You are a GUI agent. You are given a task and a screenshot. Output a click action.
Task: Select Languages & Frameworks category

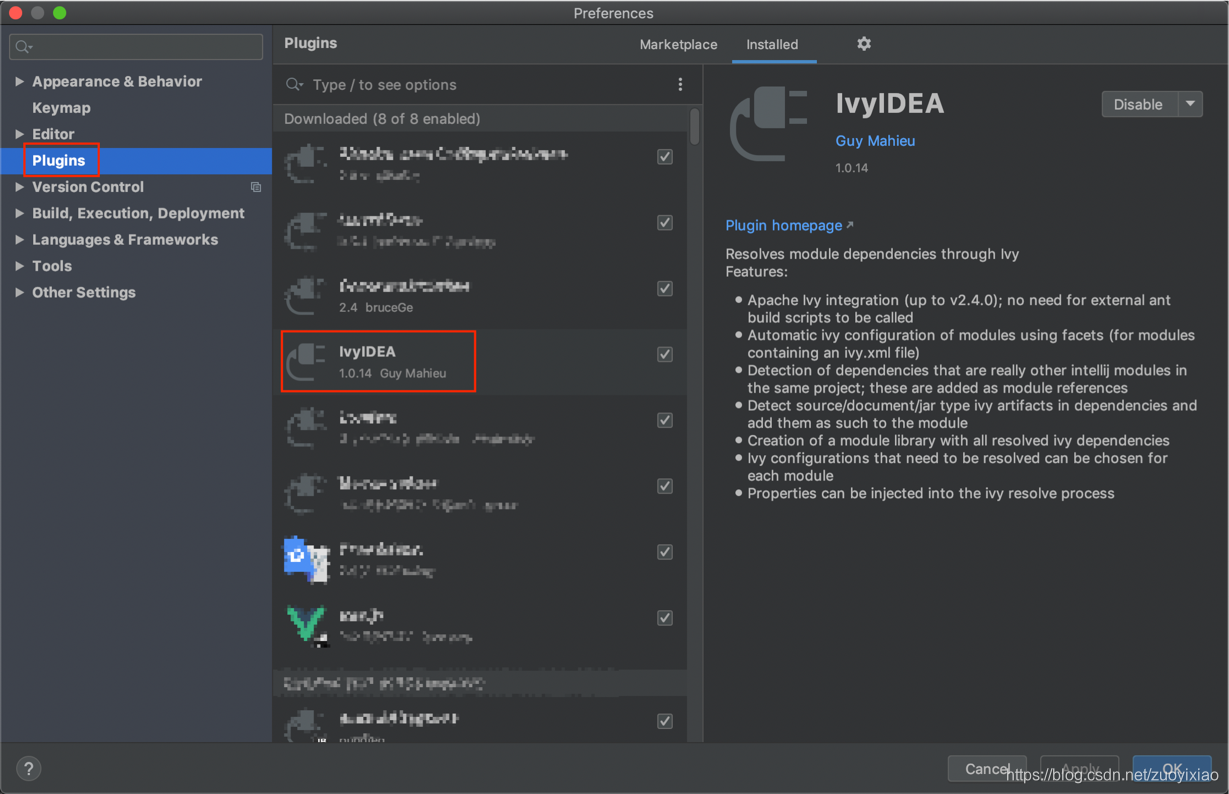[125, 240]
